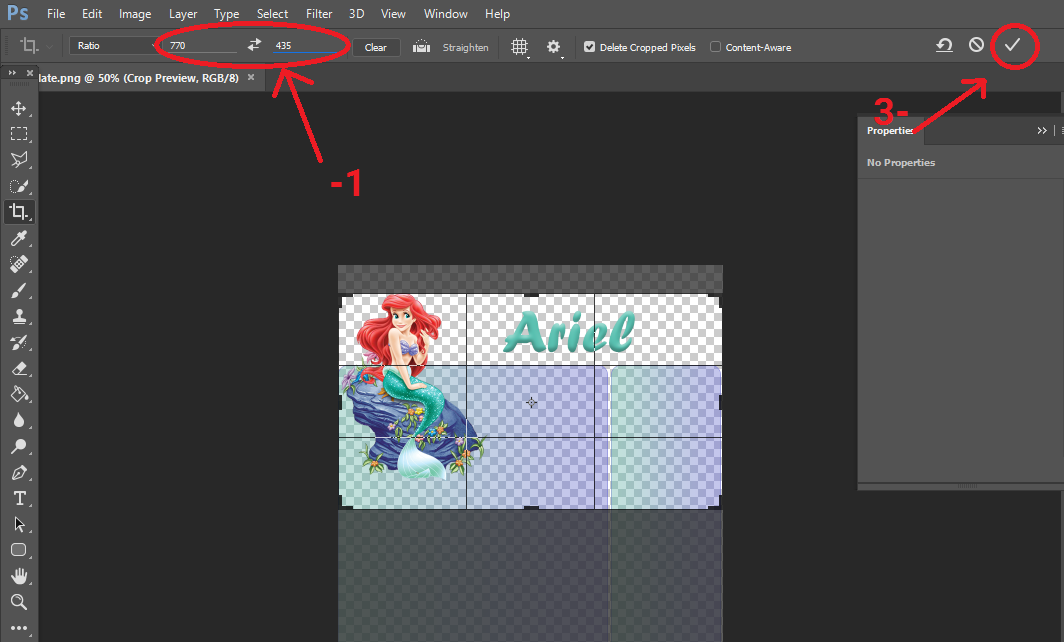Select the Polygonal Lasso tool
The width and height of the screenshot is (1064, 642).
pyautogui.click(x=18, y=159)
